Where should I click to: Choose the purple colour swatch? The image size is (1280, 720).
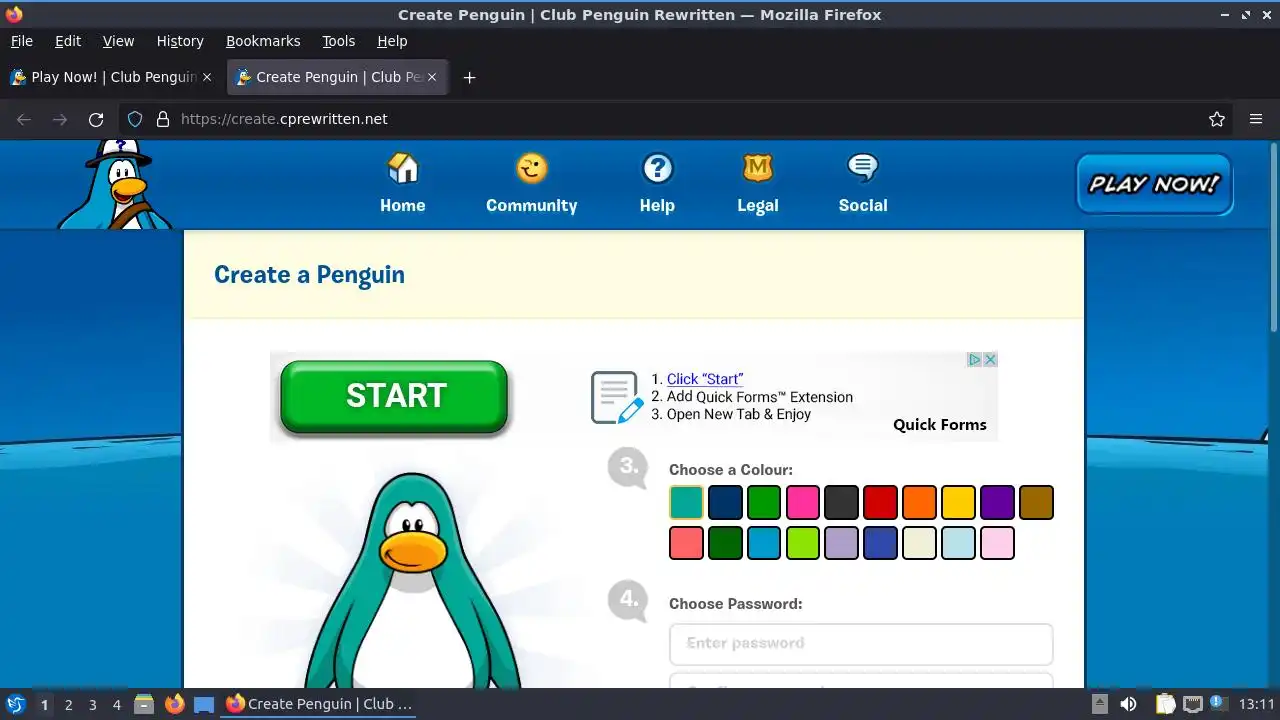click(x=997, y=502)
